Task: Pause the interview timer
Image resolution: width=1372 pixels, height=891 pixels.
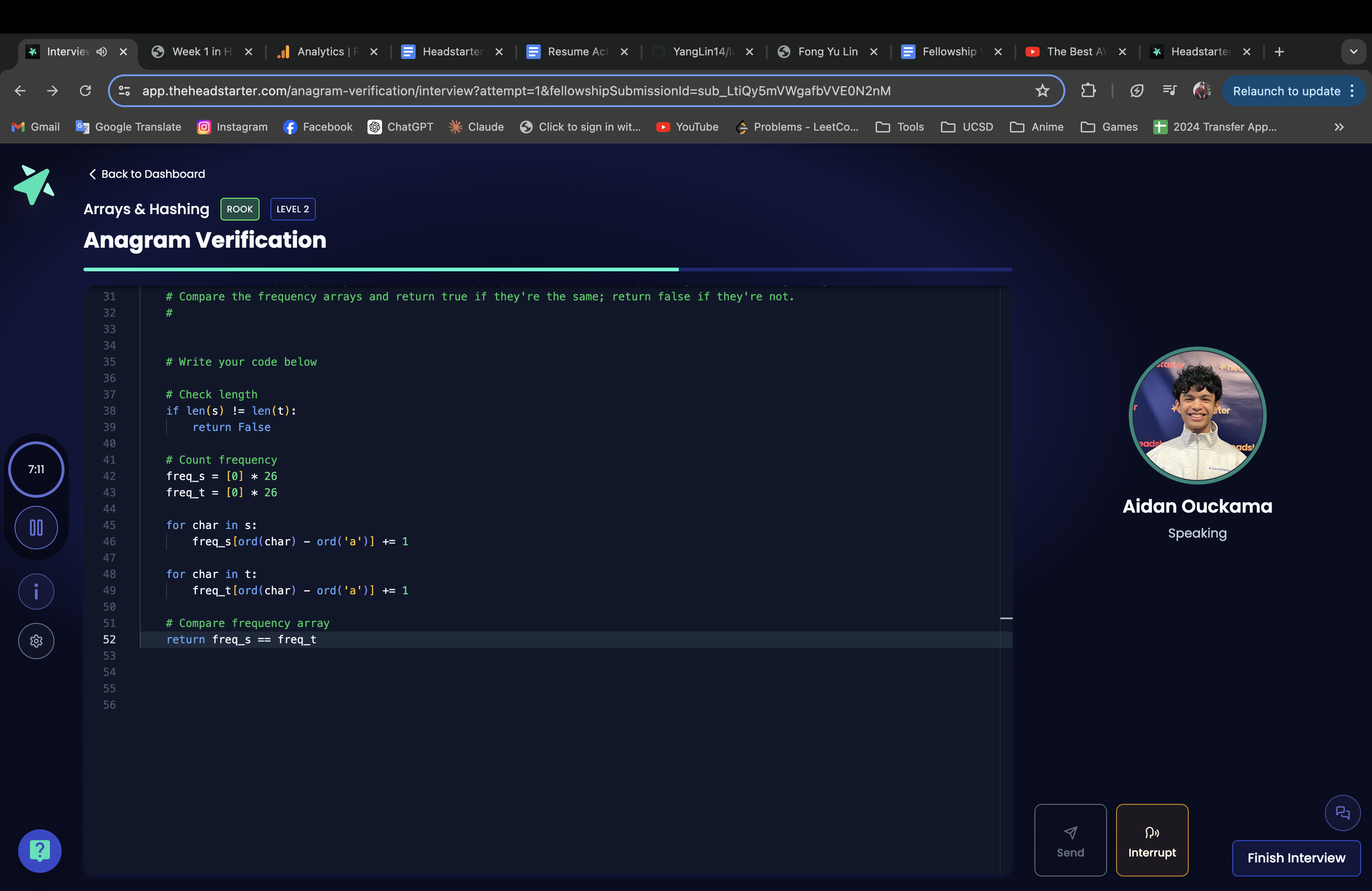Action: 36,528
